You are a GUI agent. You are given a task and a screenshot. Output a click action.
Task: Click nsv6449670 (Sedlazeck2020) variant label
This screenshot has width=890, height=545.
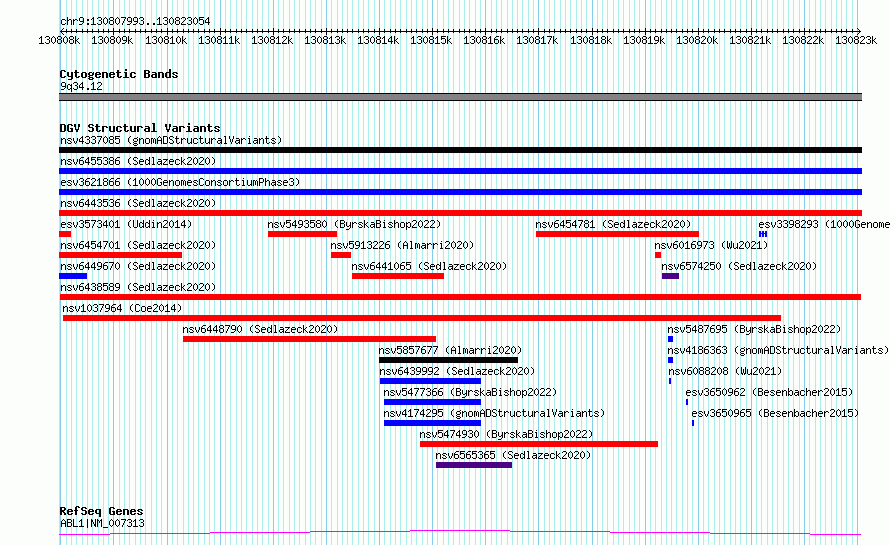(x=138, y=266)
